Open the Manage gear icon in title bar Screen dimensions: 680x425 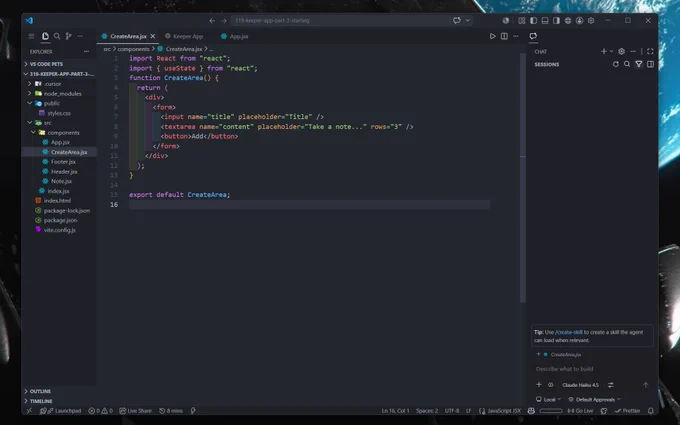(591, 20)
